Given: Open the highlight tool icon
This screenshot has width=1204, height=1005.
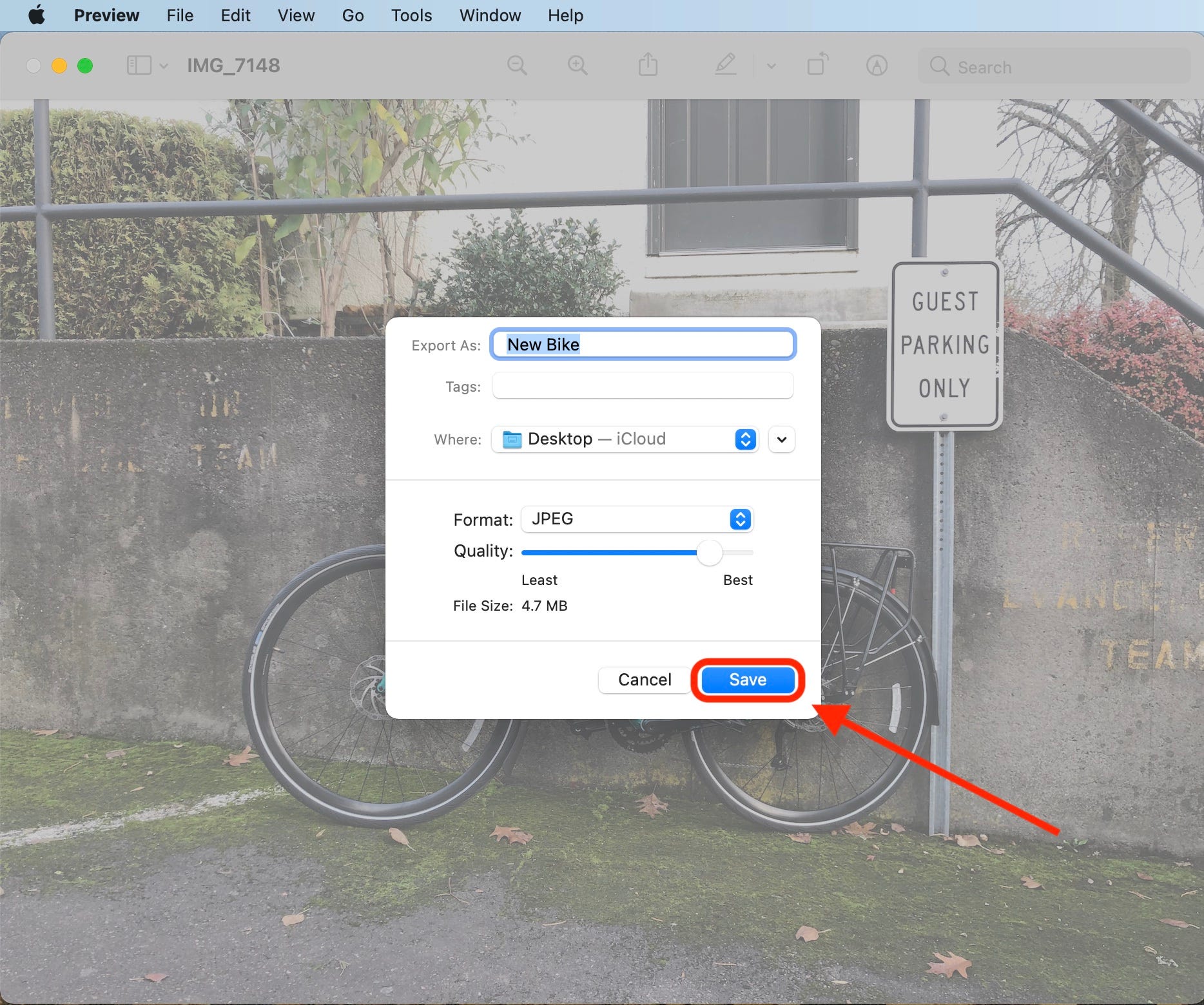Looking at the screenshot, I should [877, 65].
